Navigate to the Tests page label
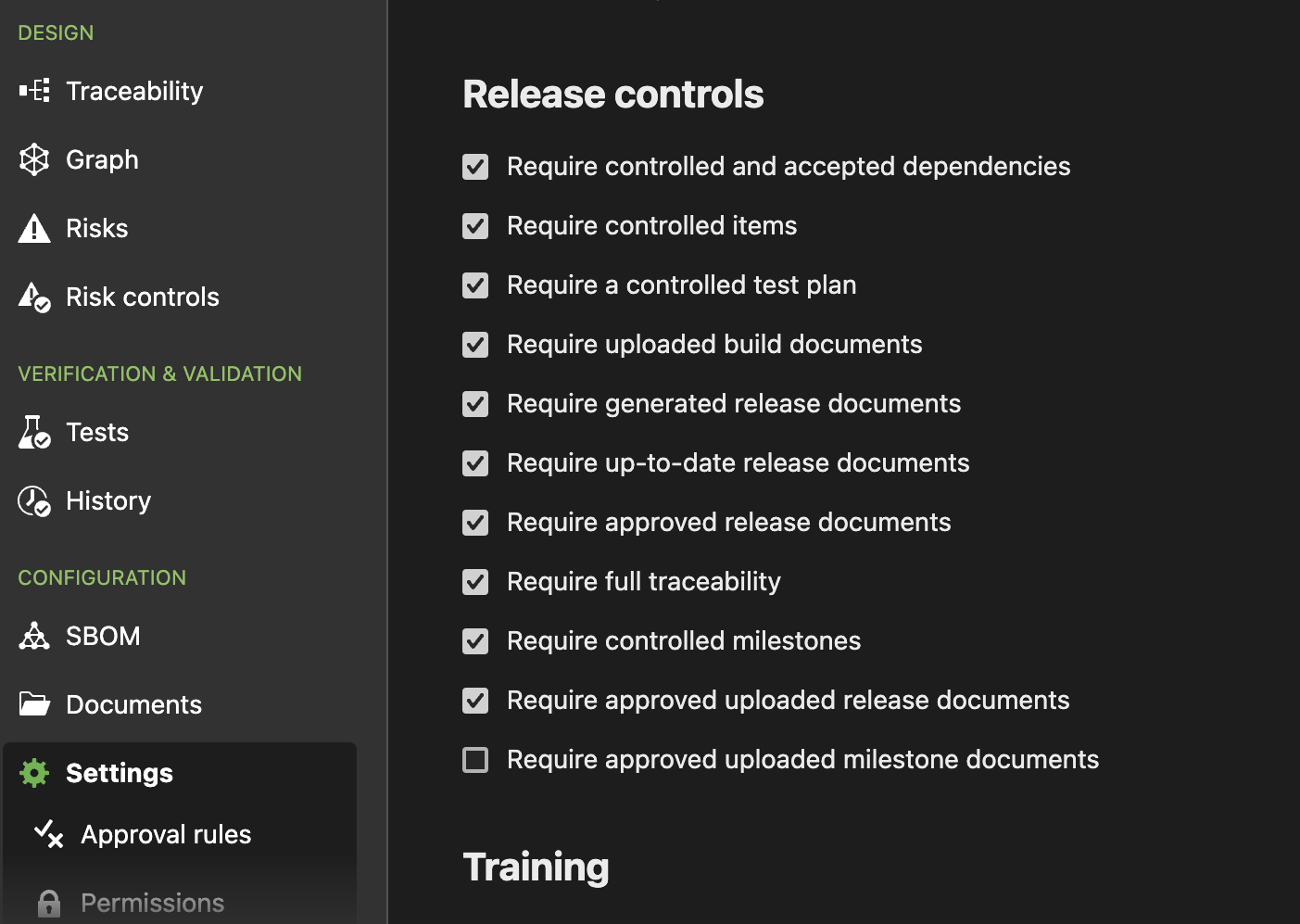1300x924 pixels. [x=97, y=432]
